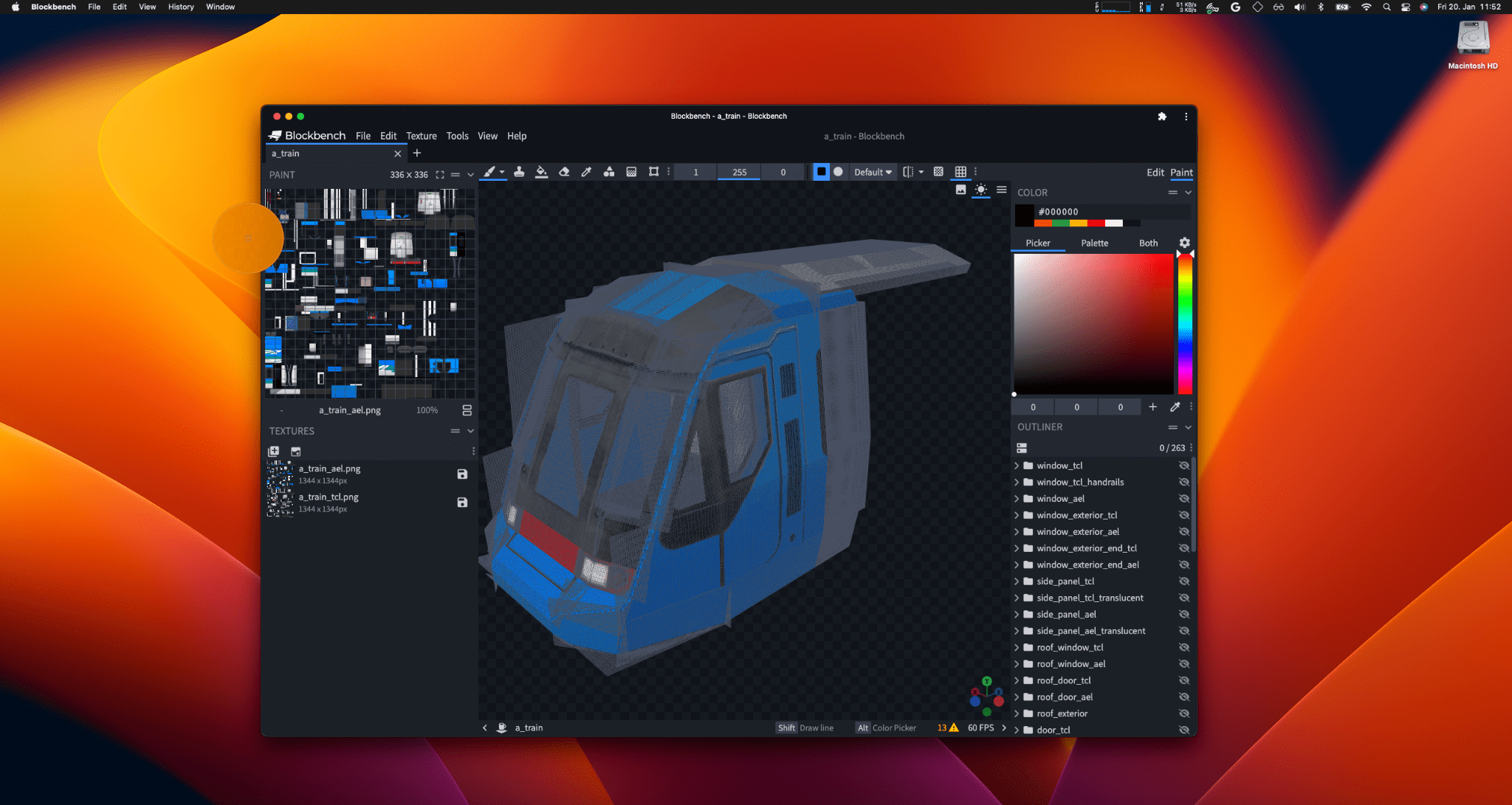Open the Edit menu
Screen dimensions: 1512x805
pos(388,136)
